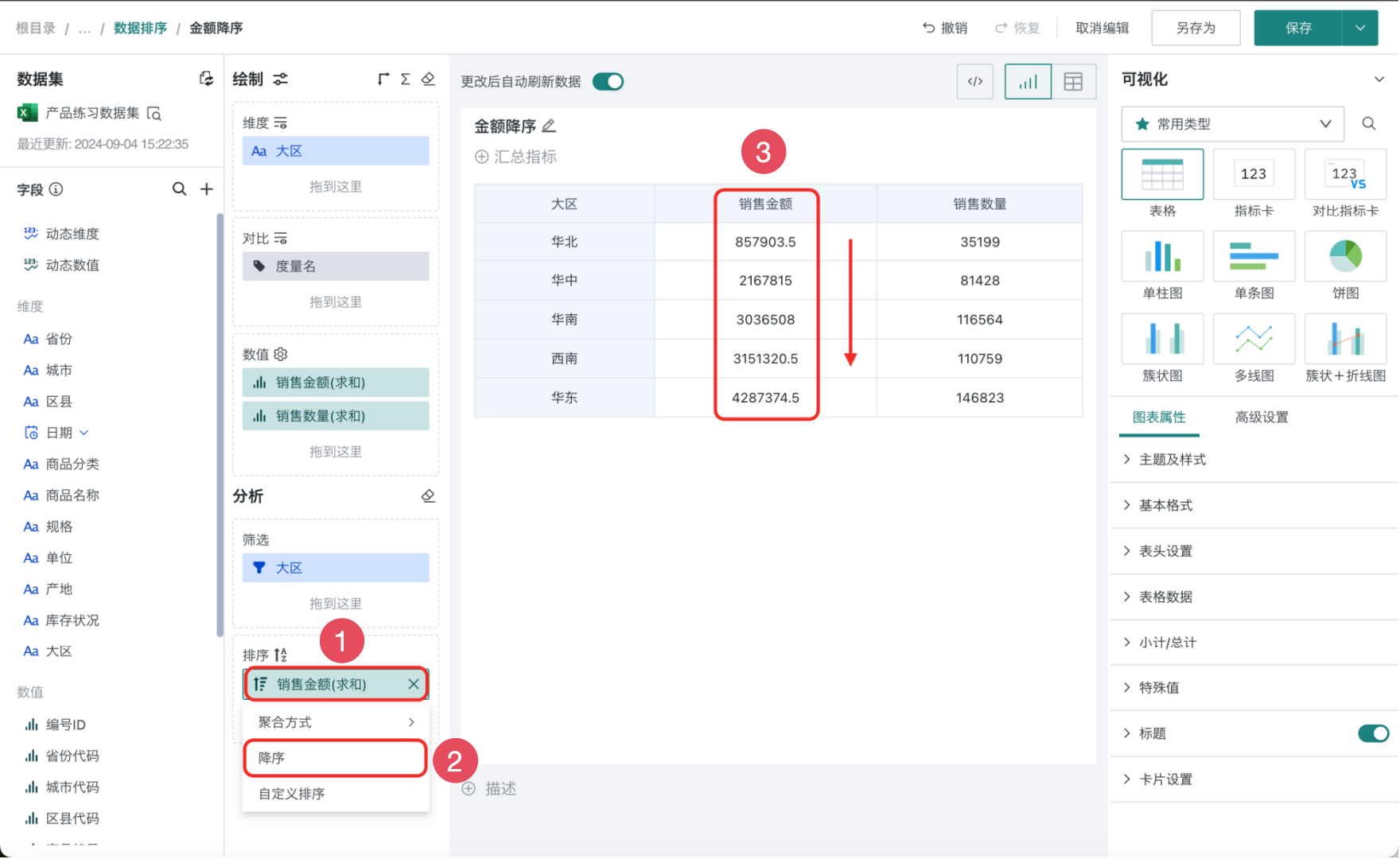Click the 取消编辑 button
The image size is (1400, 859).
coord(1102,28)
